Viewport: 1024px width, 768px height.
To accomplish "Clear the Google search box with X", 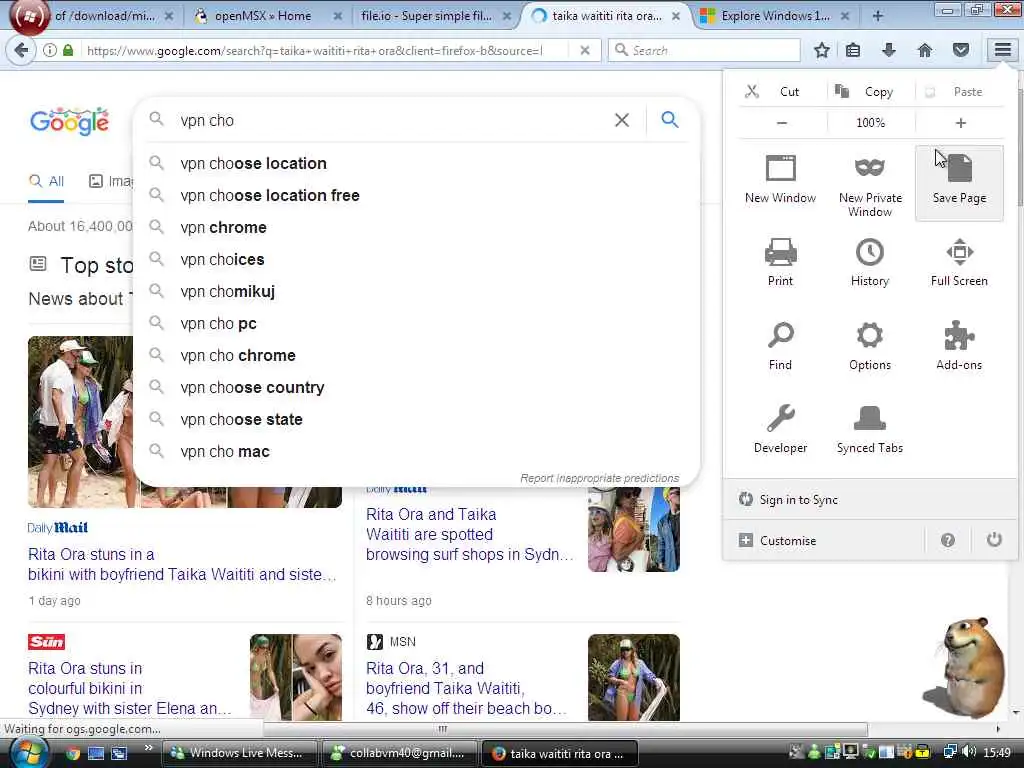I will pos(622,120).
